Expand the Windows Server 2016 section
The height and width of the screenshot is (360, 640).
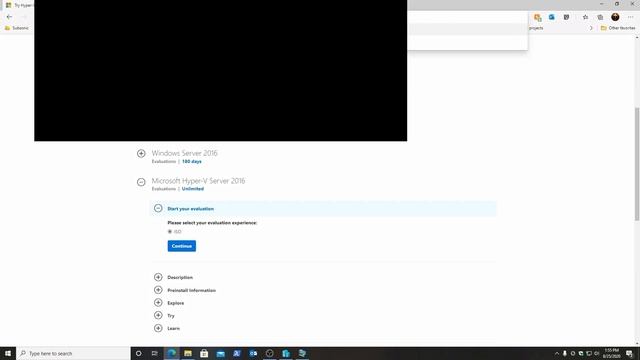coord(141,153)
